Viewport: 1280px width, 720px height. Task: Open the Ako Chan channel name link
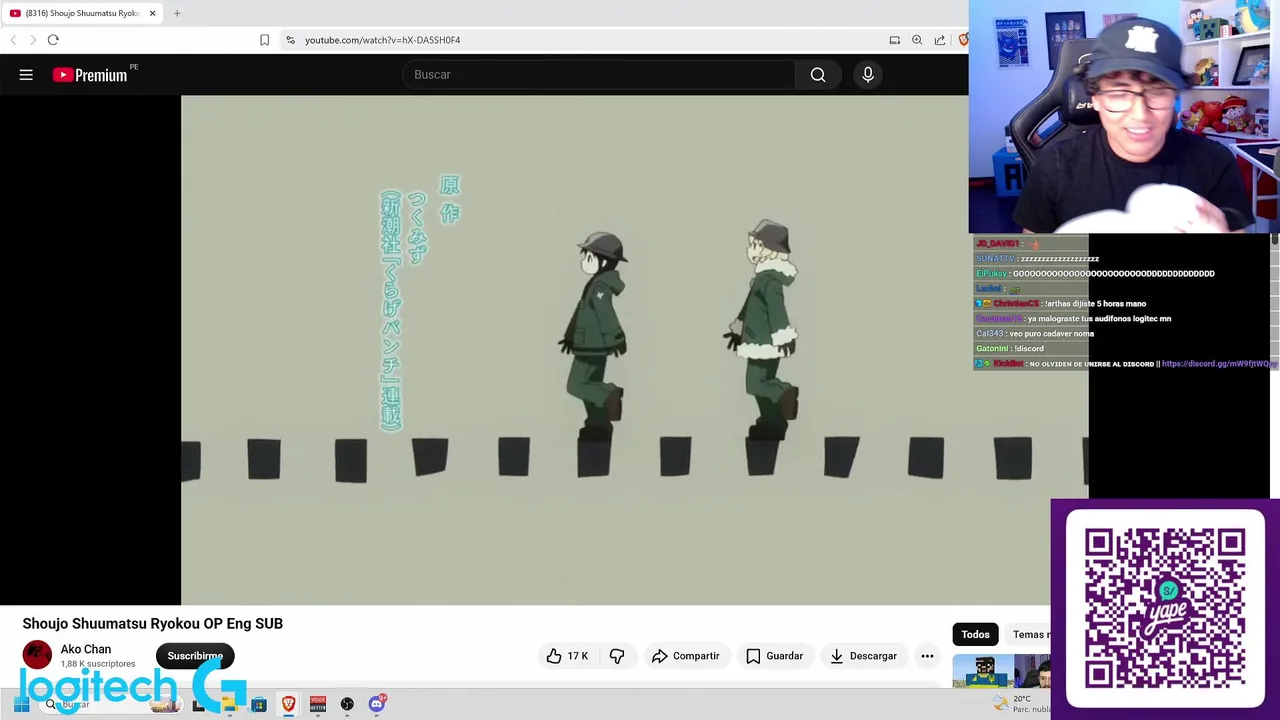(x=86, y=649)
